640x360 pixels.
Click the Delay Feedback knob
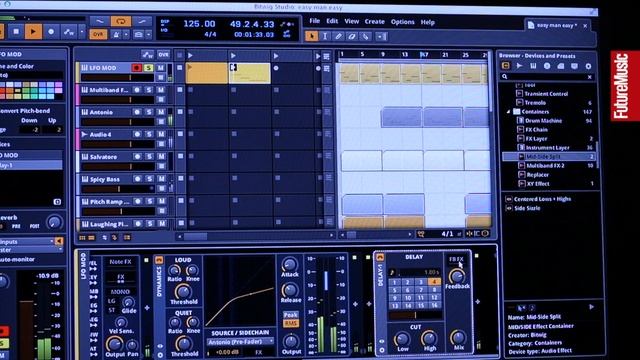(457, 276)
